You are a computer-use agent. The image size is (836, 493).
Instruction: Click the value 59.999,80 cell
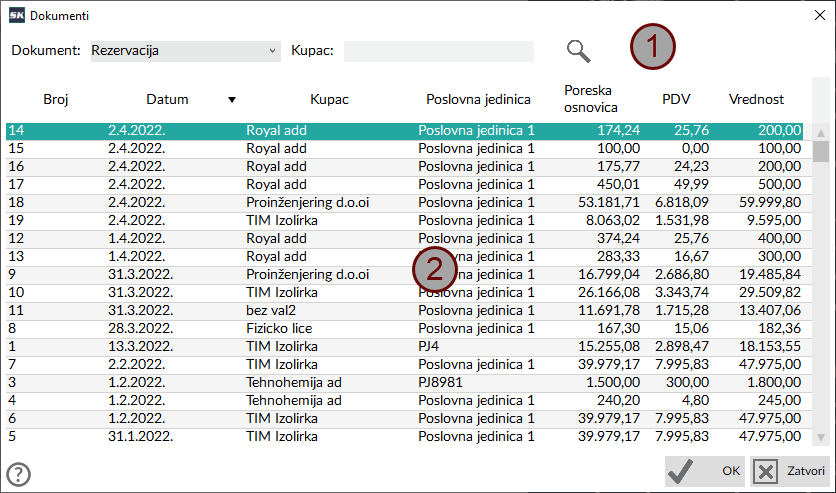tap(770, 203)
